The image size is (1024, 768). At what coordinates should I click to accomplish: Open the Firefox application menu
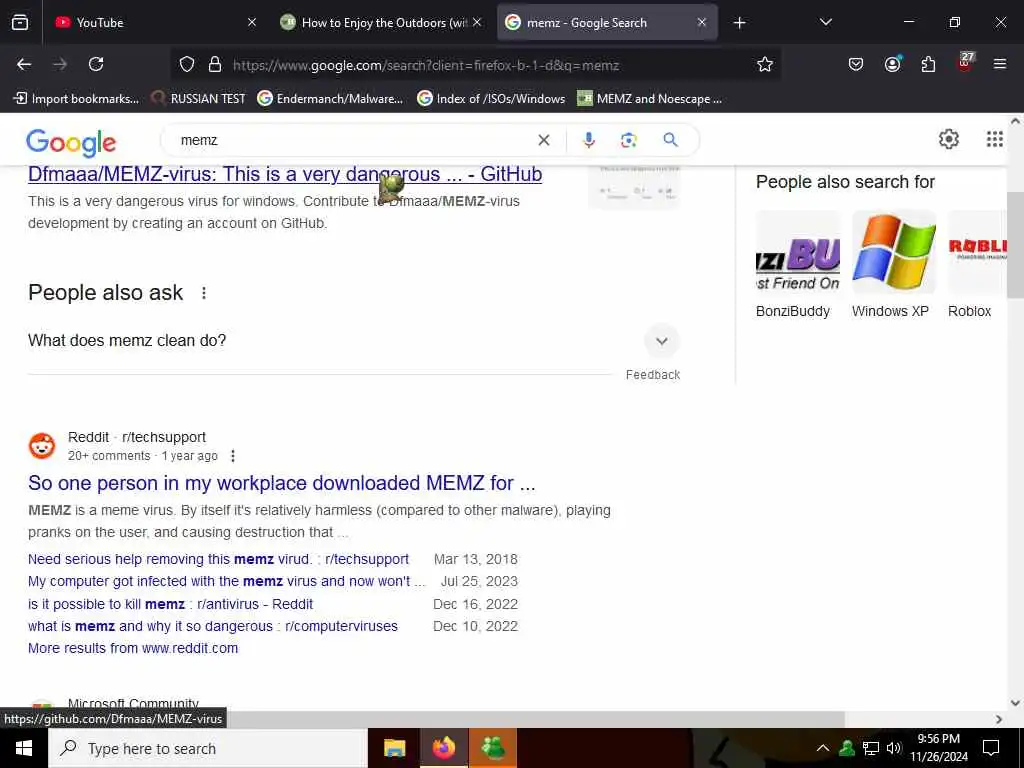pyautogui.click(x=1000, y=65)
